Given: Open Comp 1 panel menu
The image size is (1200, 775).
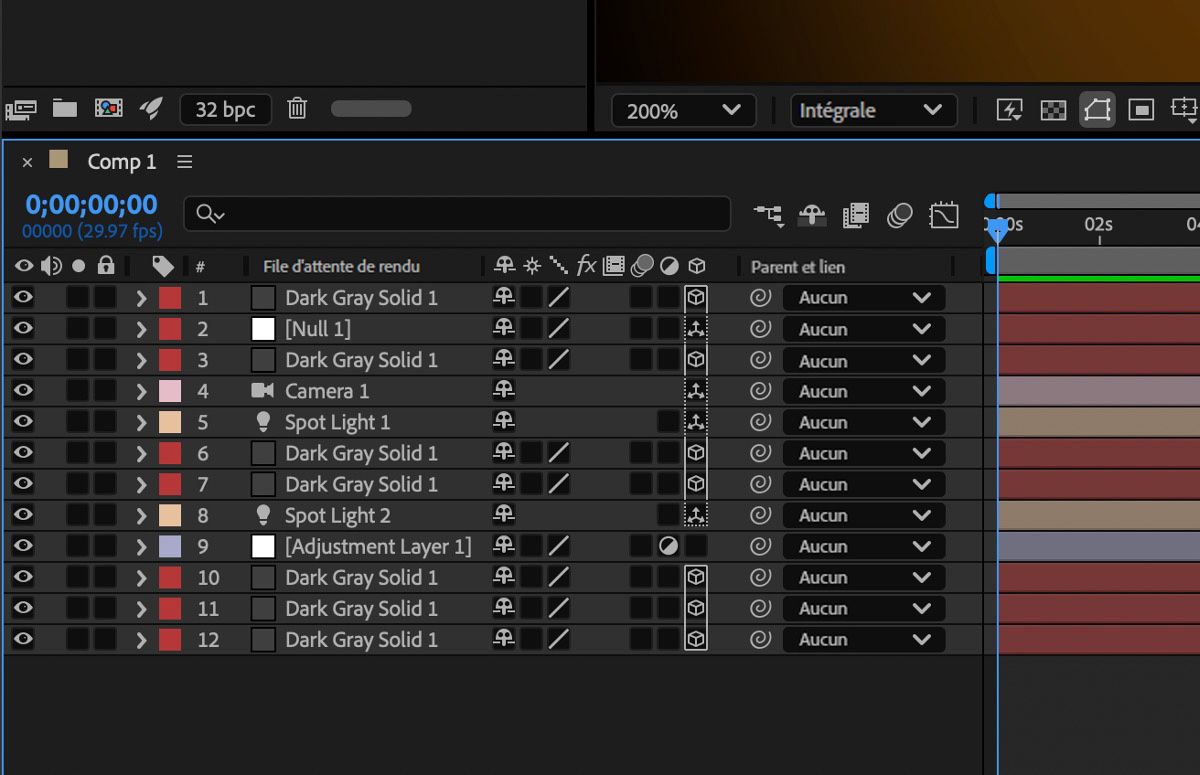Looking at the screenshot, I should [x=184, y=162].
